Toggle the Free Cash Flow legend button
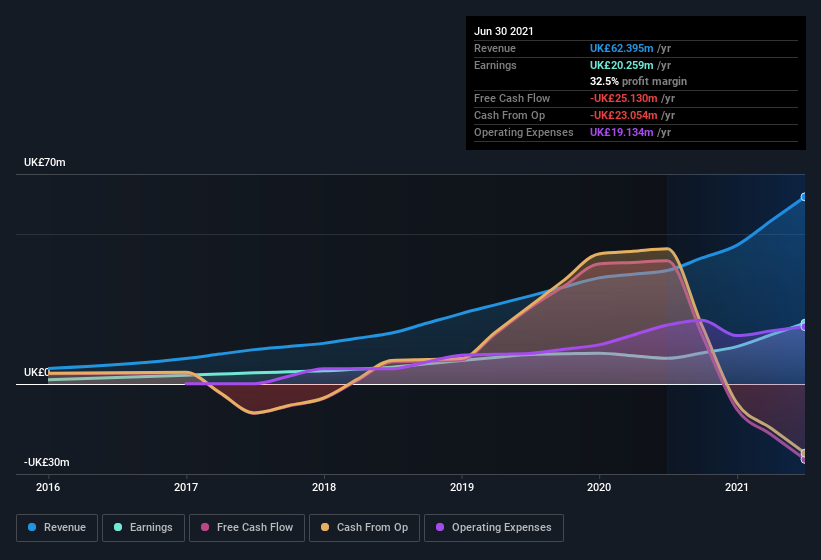Image resolution: width=821 pixels, height=560 pixels. pos(247,528)
